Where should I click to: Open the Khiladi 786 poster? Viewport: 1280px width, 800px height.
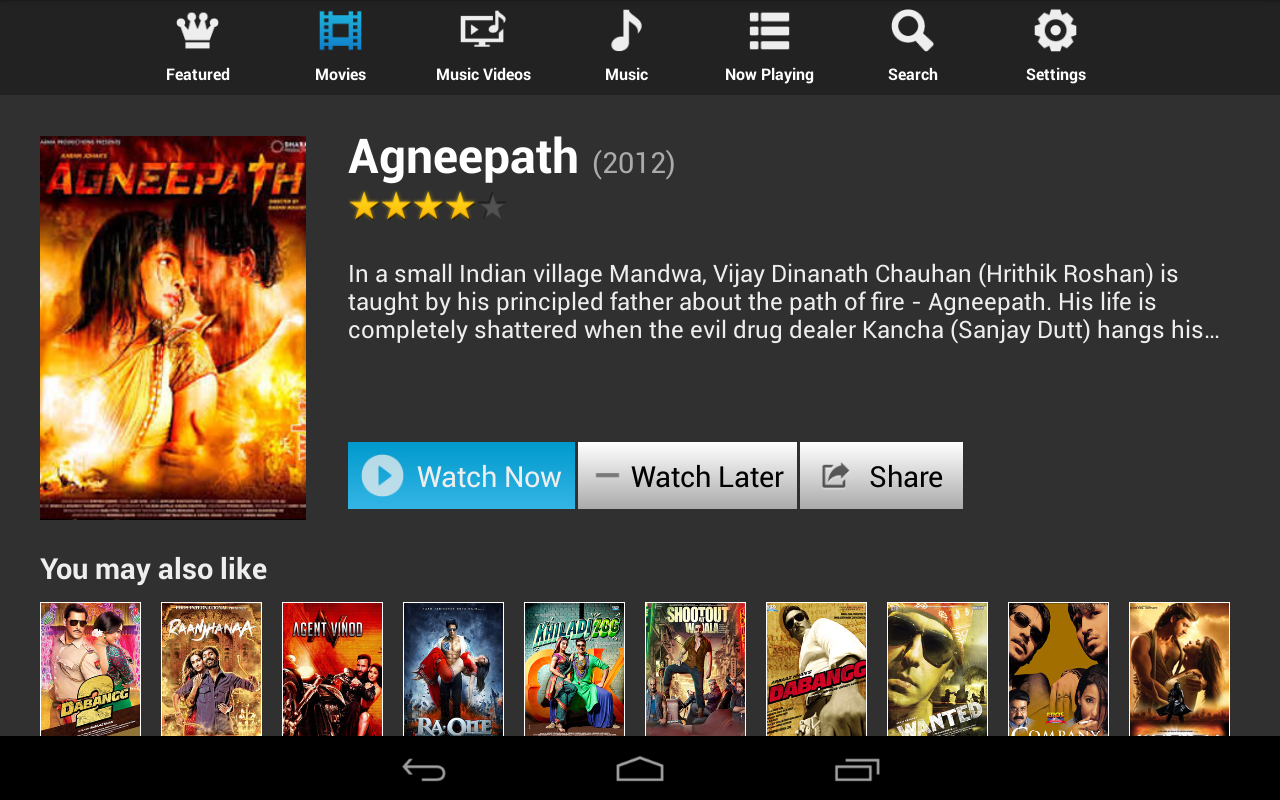574,669
